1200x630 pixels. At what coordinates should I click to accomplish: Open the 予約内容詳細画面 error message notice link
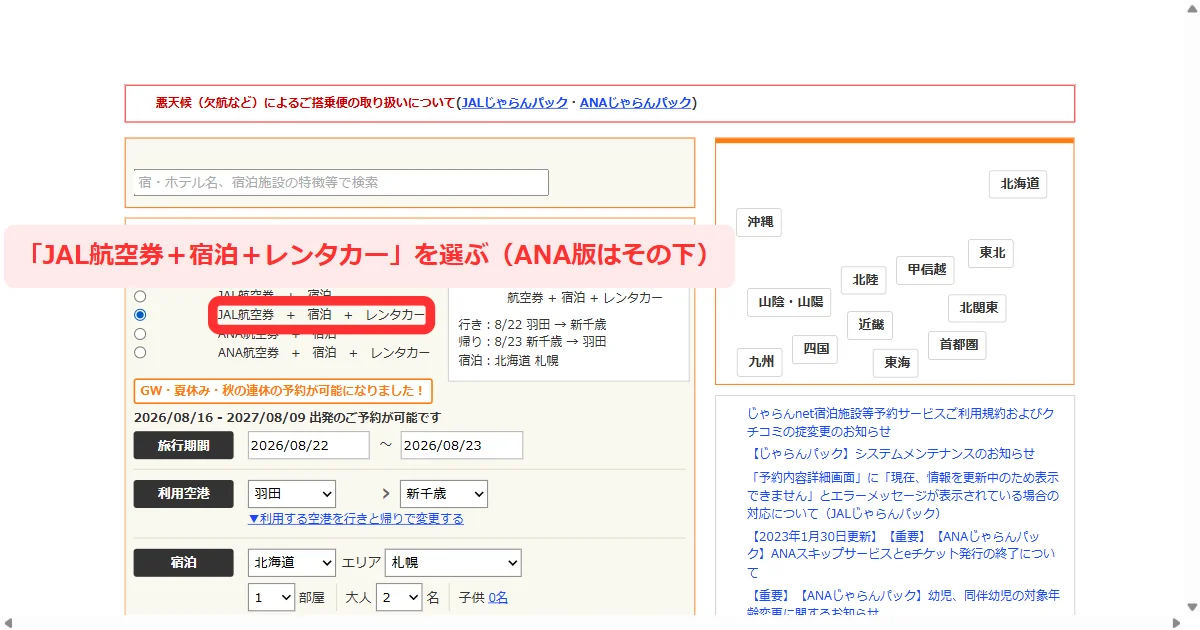[x=903, y=495]
